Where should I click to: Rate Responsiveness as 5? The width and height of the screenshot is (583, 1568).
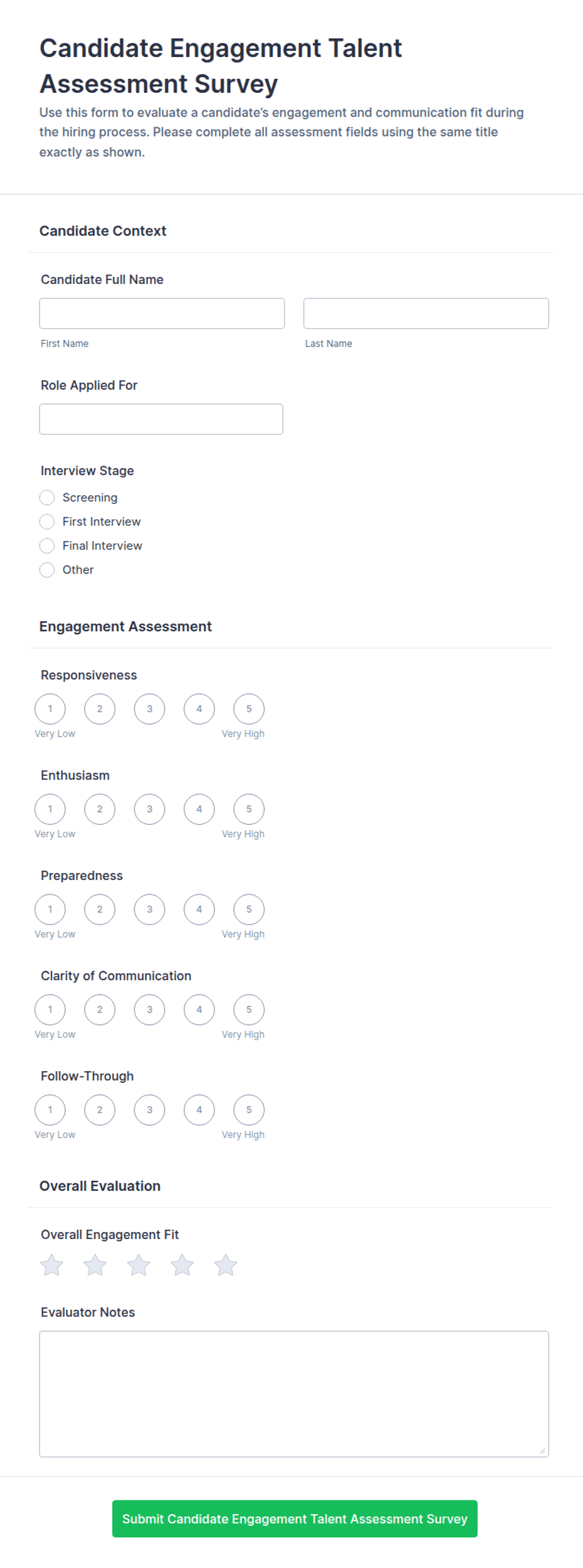tap(249, 709)
